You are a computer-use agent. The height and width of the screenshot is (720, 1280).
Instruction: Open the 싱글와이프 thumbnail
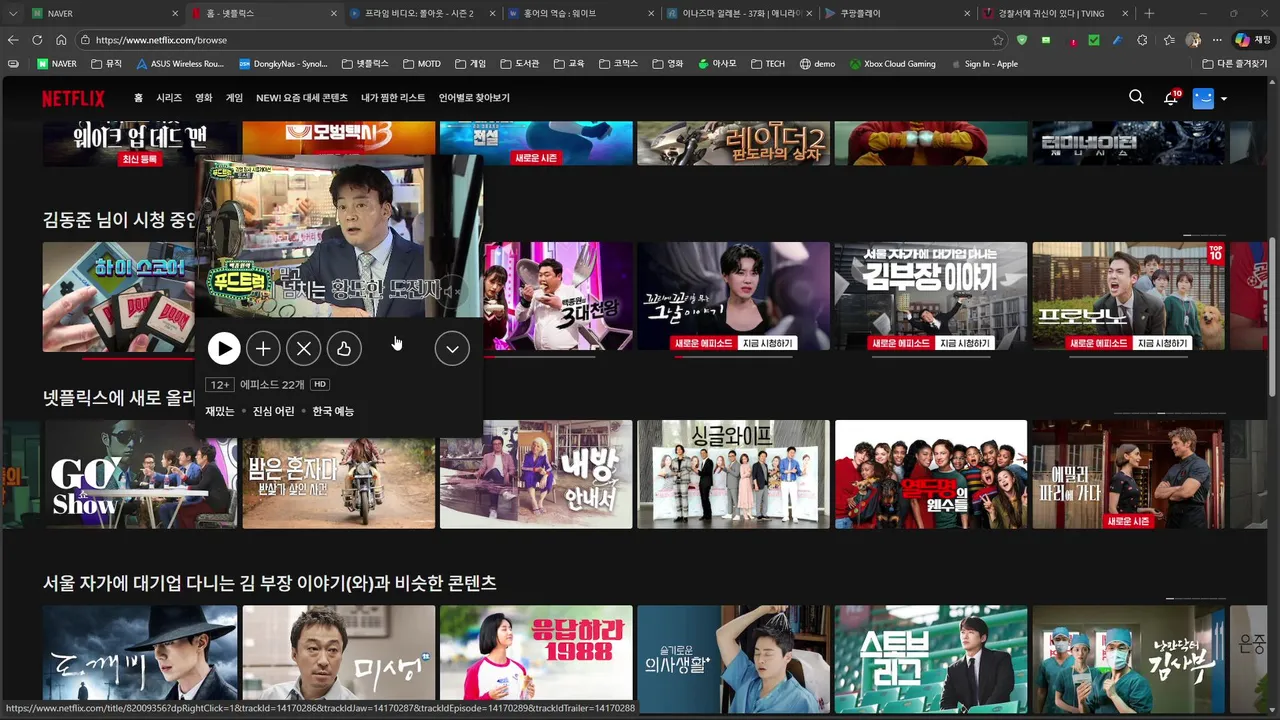click(733, 474)
